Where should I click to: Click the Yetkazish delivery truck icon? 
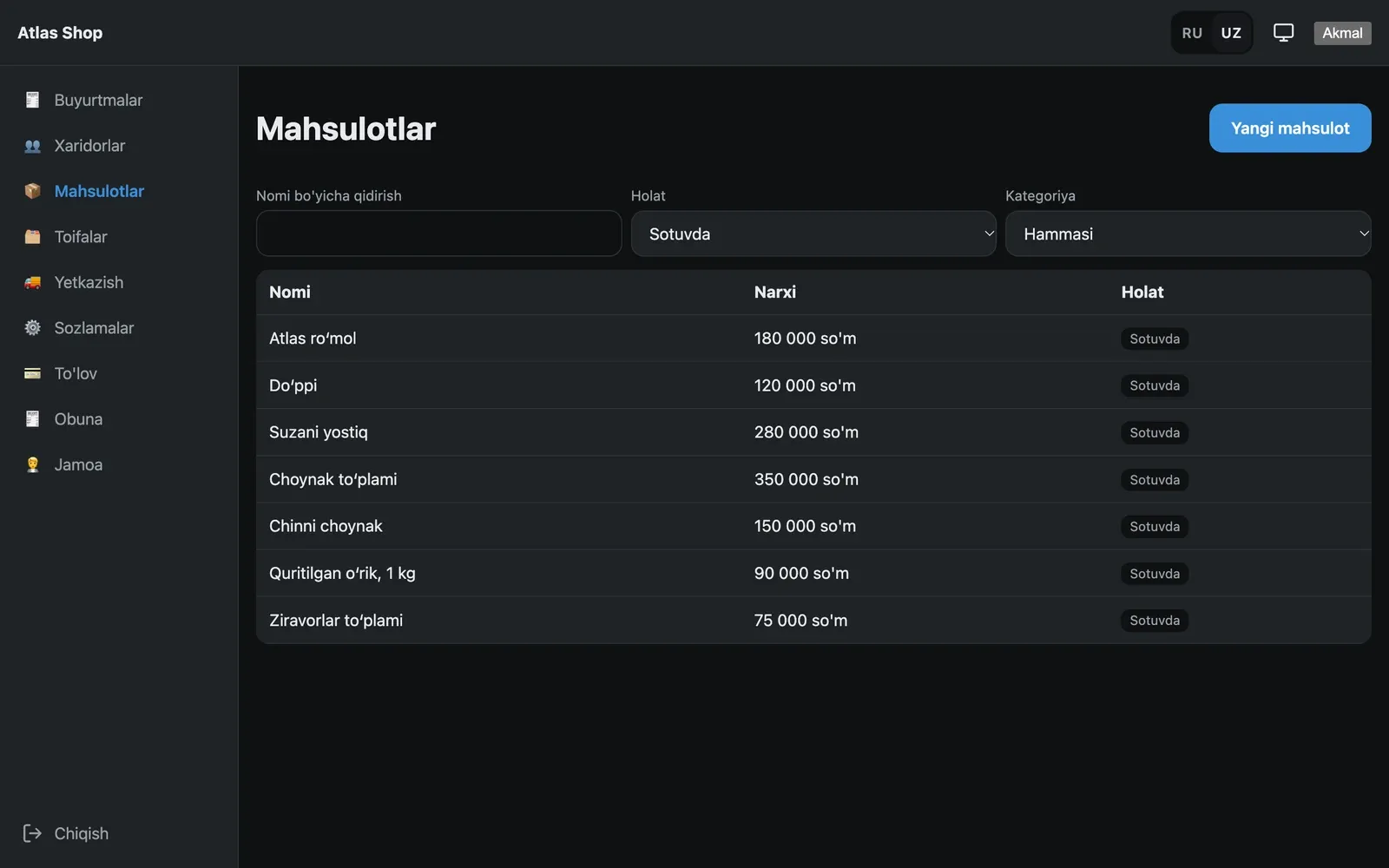(32, 282)
